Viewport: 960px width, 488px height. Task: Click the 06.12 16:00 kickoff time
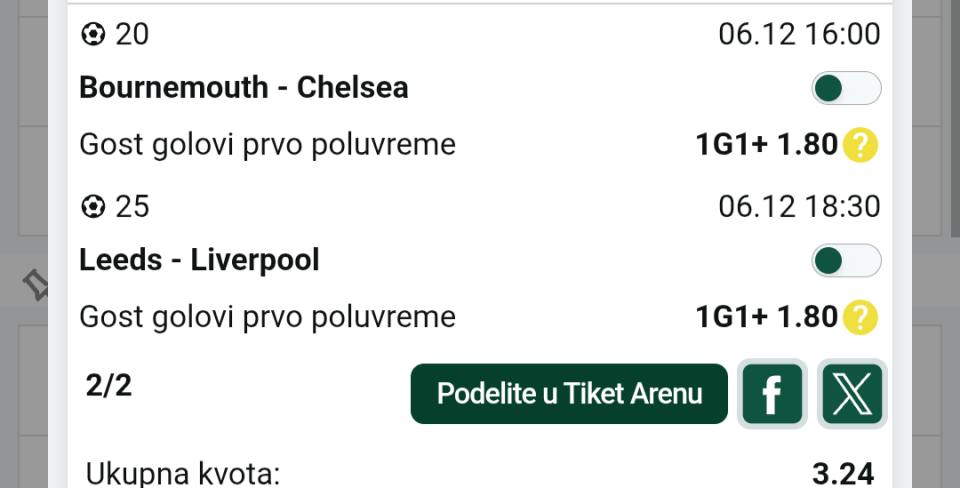799,35
